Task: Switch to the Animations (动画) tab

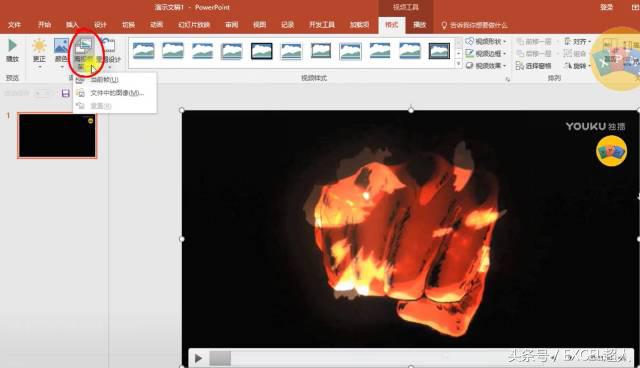Action: point(156,25)
